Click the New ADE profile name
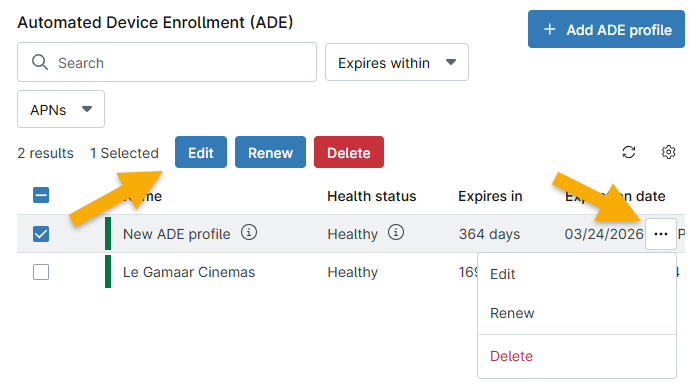Viewport: 689px width, 389px height. point(177,234)
